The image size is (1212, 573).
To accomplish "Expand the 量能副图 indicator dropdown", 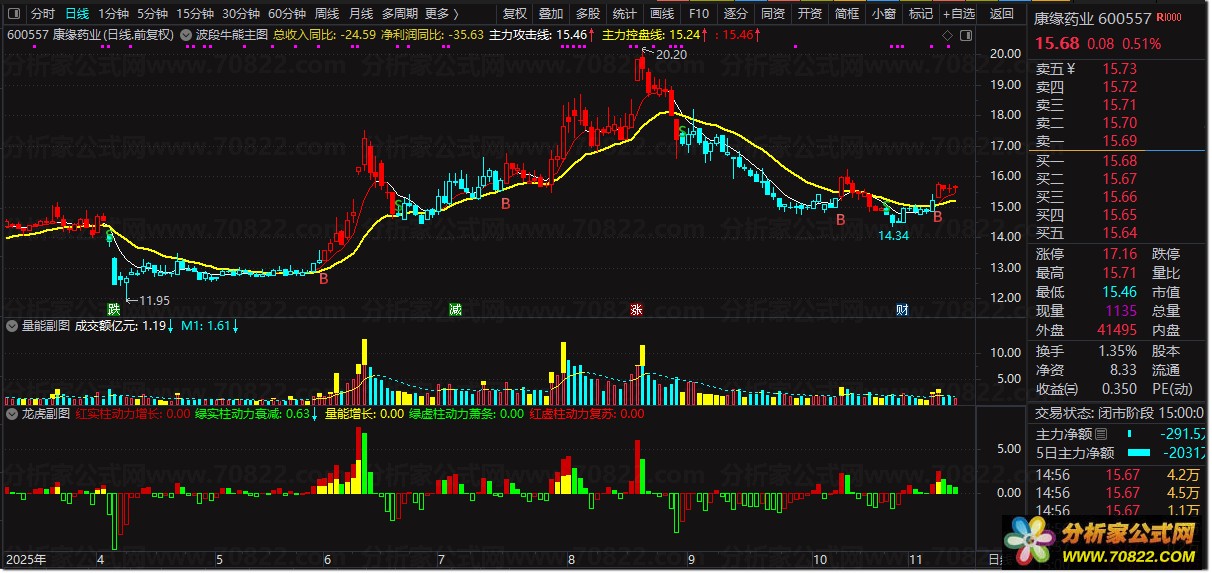I will pos(12,326).
